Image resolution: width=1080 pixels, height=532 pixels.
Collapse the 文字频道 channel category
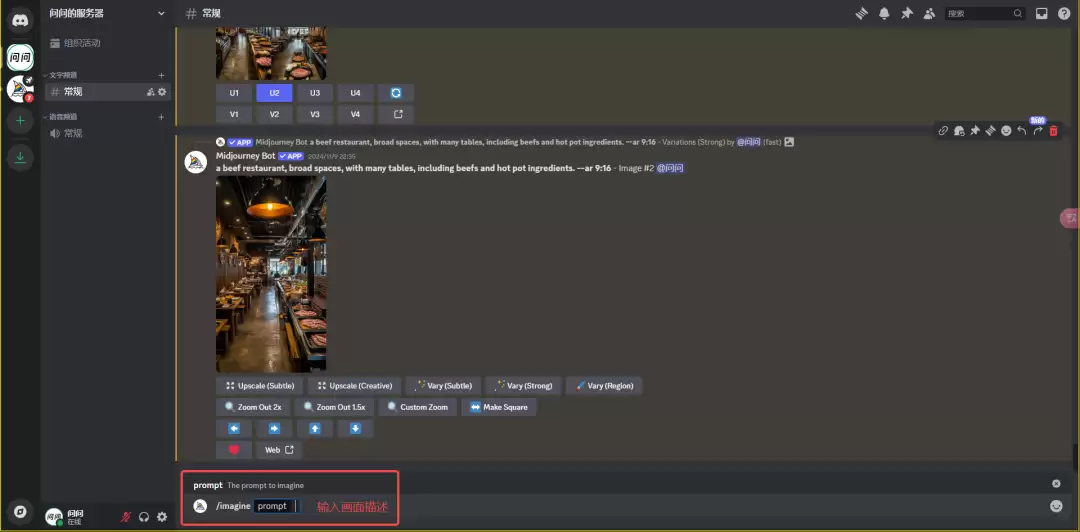63,75
